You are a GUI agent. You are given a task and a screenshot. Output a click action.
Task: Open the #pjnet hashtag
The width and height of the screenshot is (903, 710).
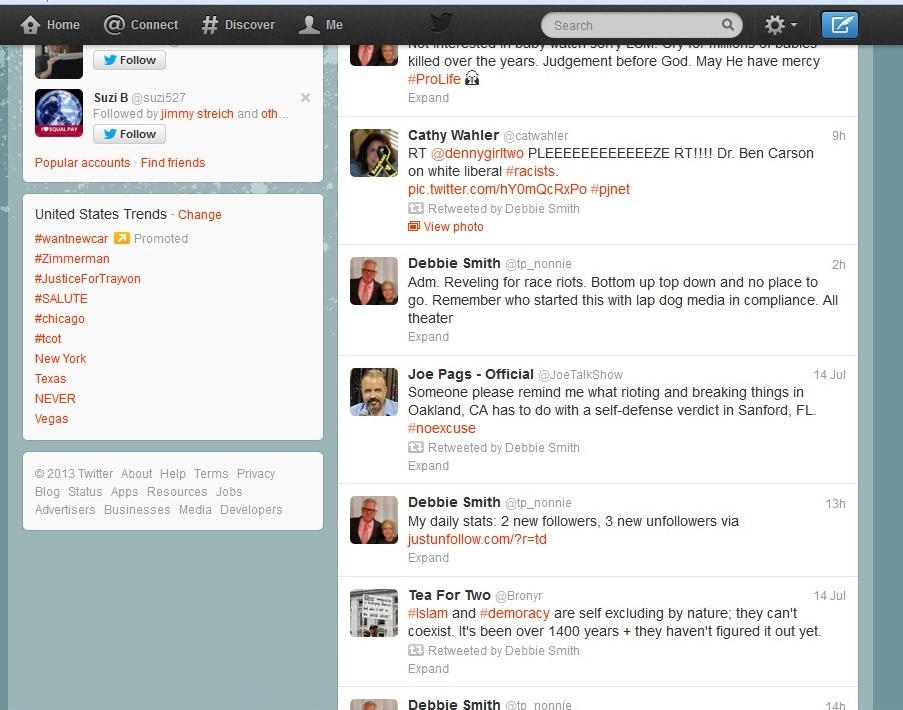click(610, 189)
